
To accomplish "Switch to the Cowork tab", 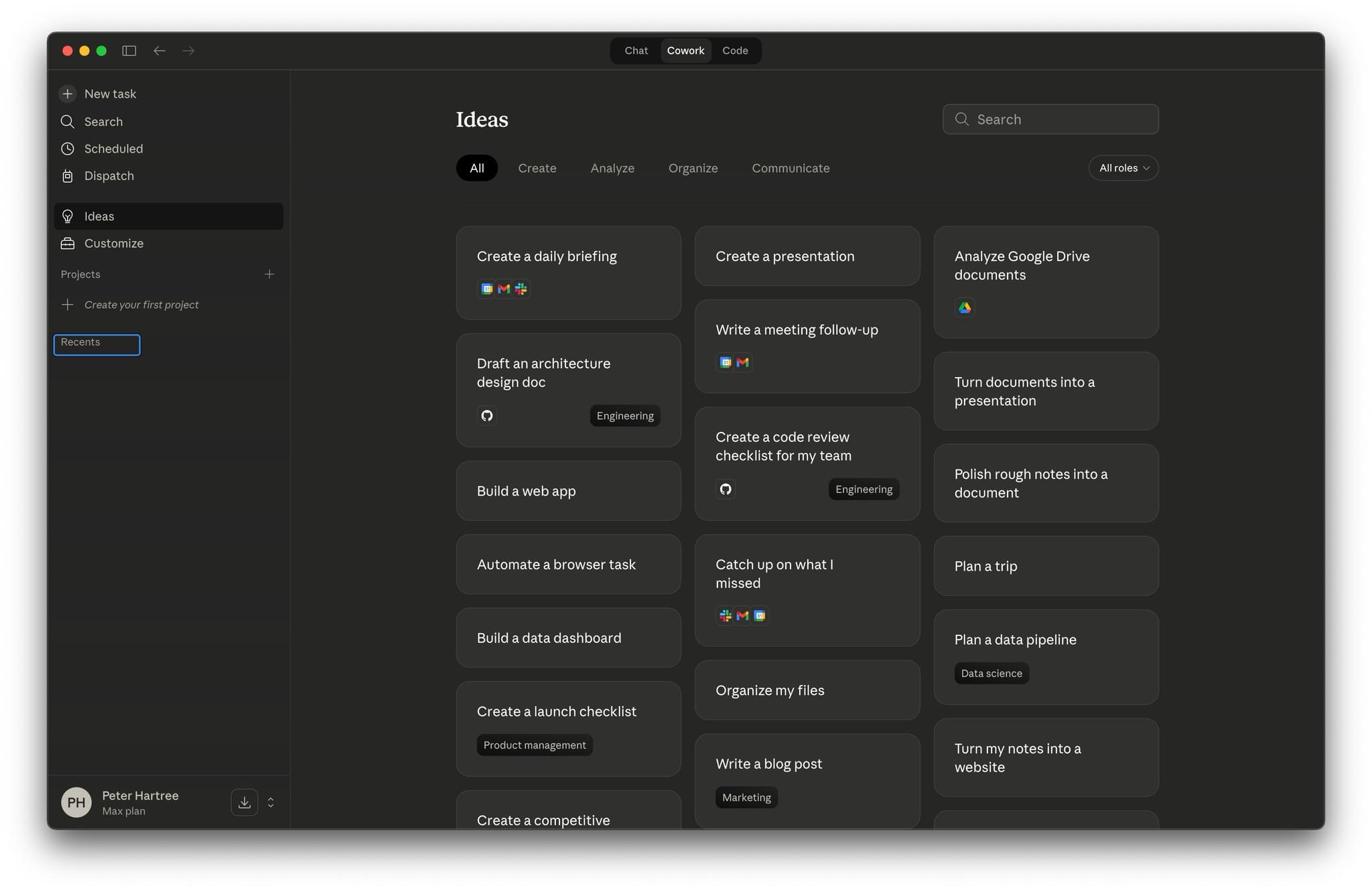I will [685, 51].
